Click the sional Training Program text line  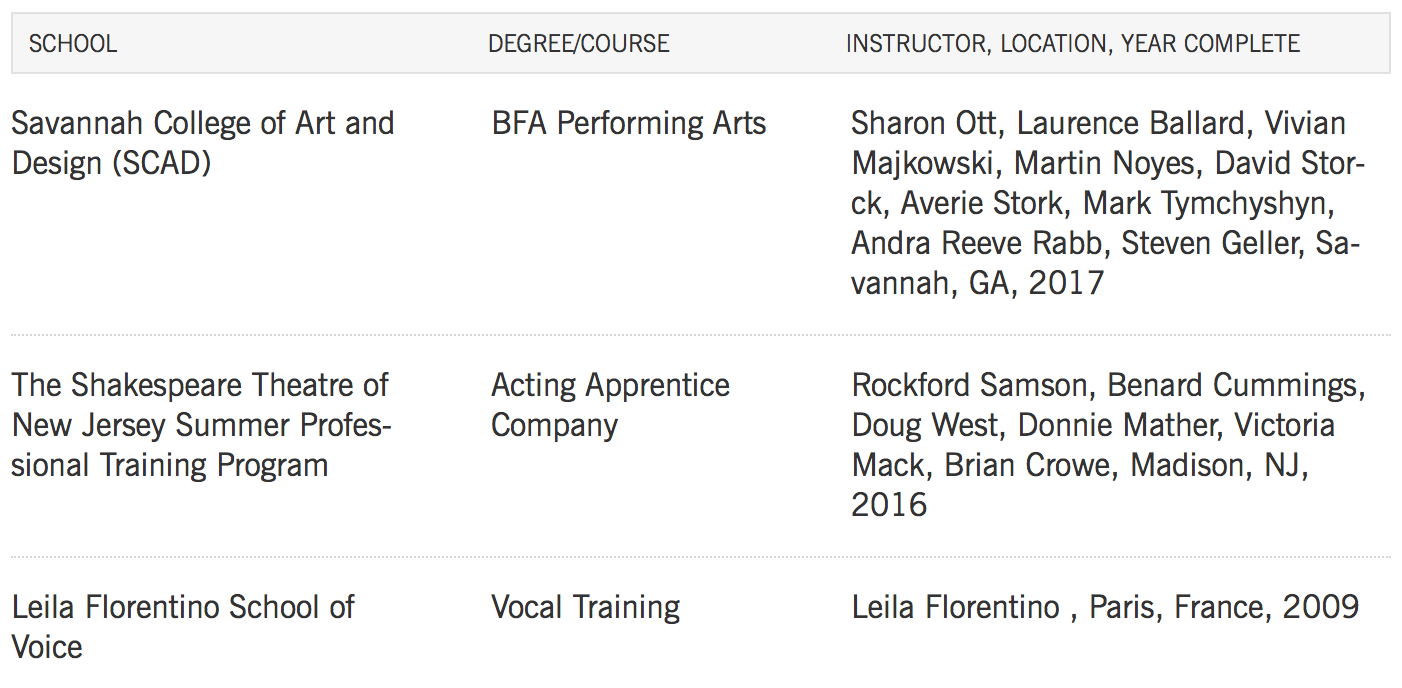(170, 465)
